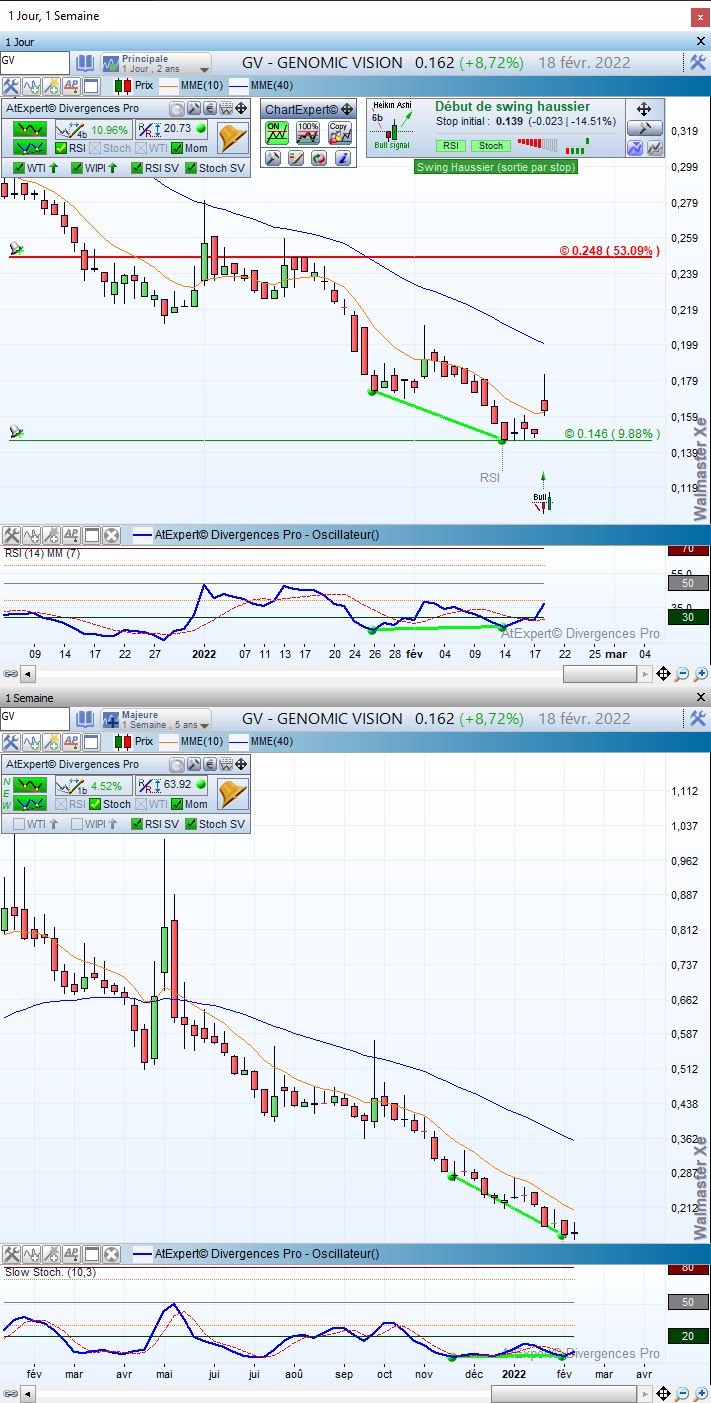The width and height of the screenshot is (711, 1403).
Task: Open the book icon beside GV field in 1 Semaine chart
Action: [x=84, y=718]
